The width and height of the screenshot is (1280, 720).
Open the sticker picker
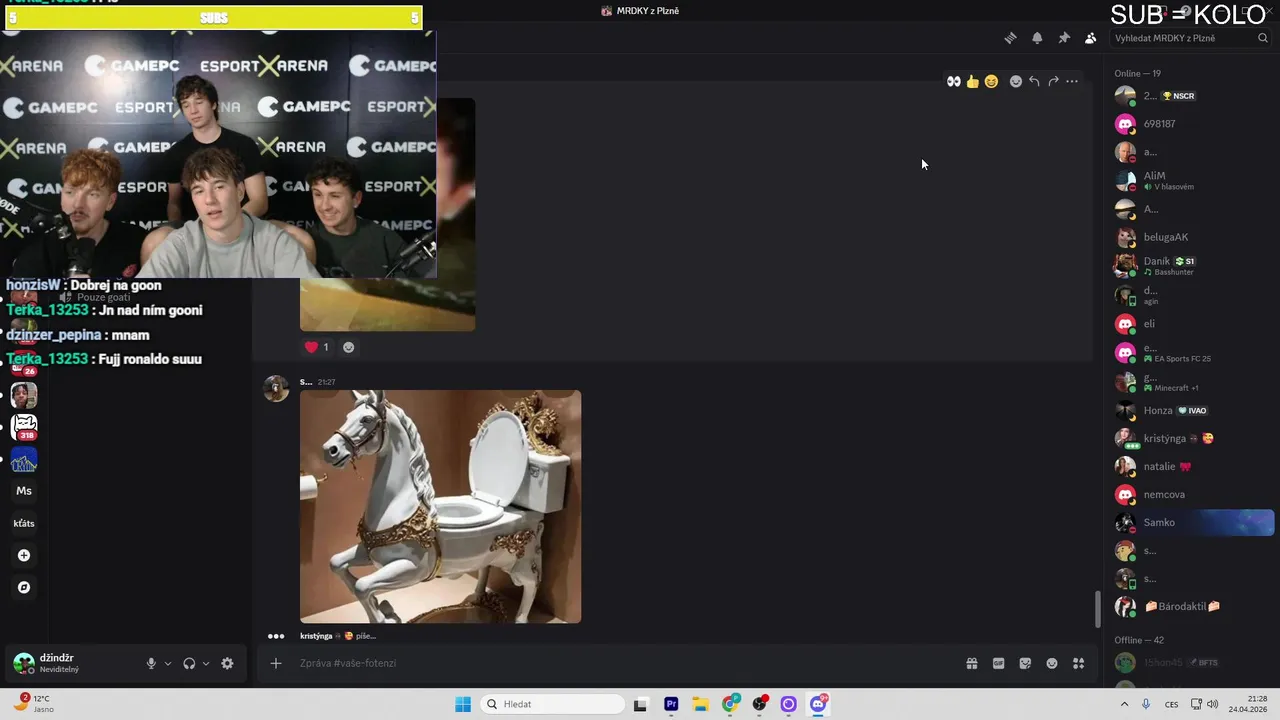pos(1025,663)
